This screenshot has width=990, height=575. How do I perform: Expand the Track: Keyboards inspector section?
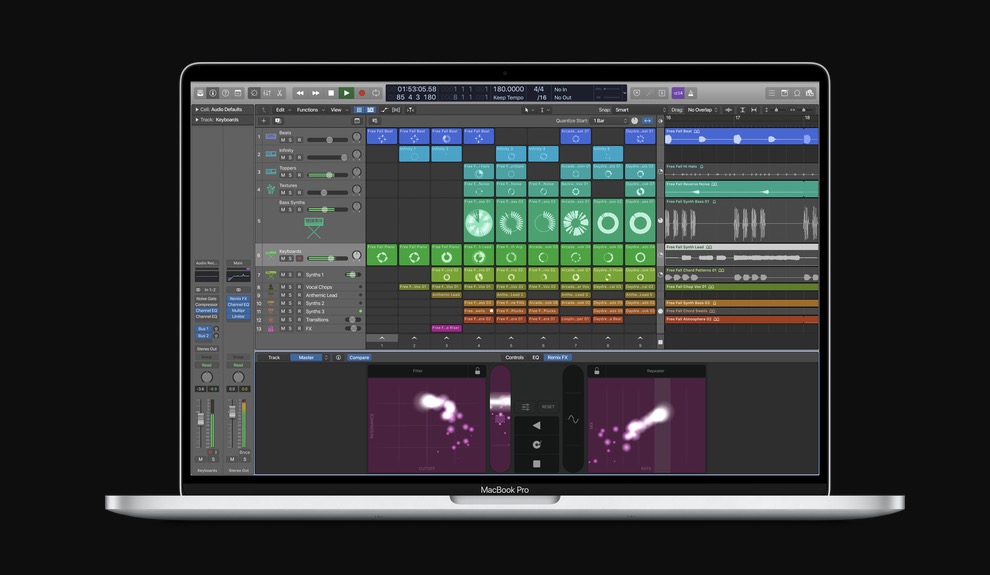point(197,120)
